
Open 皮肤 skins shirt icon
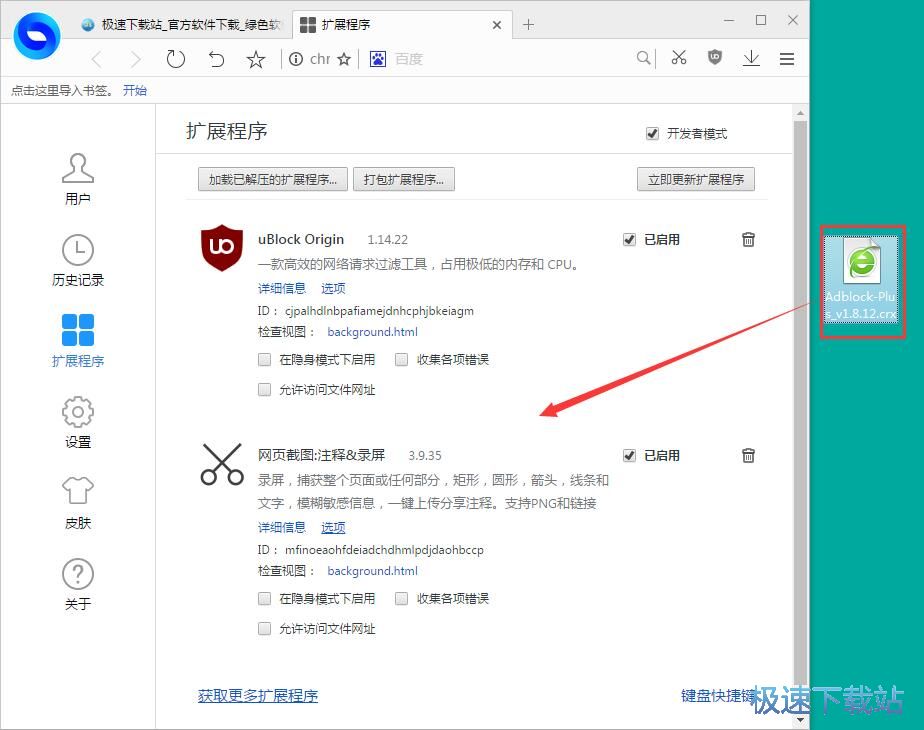point(78,503)
